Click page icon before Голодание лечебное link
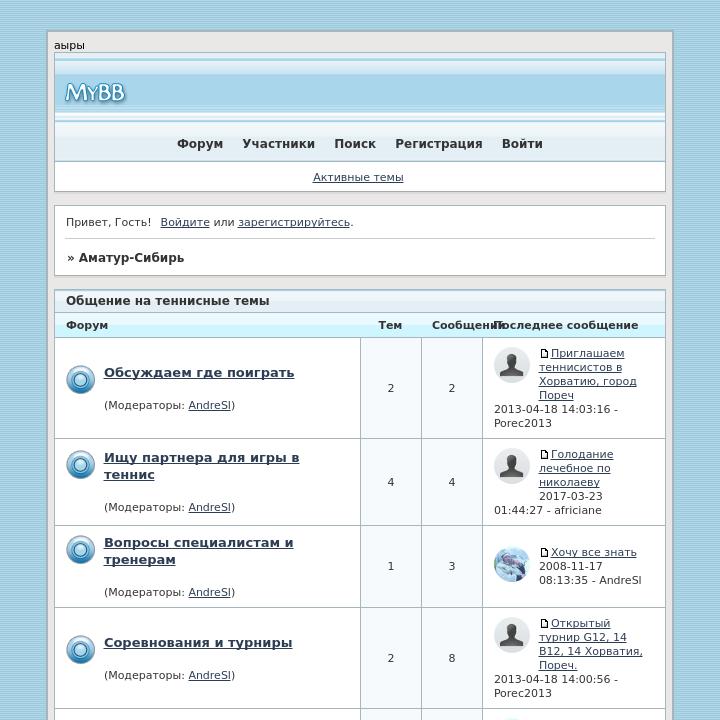The height and width of the screenshot is (720, 720). pos(544,454)
